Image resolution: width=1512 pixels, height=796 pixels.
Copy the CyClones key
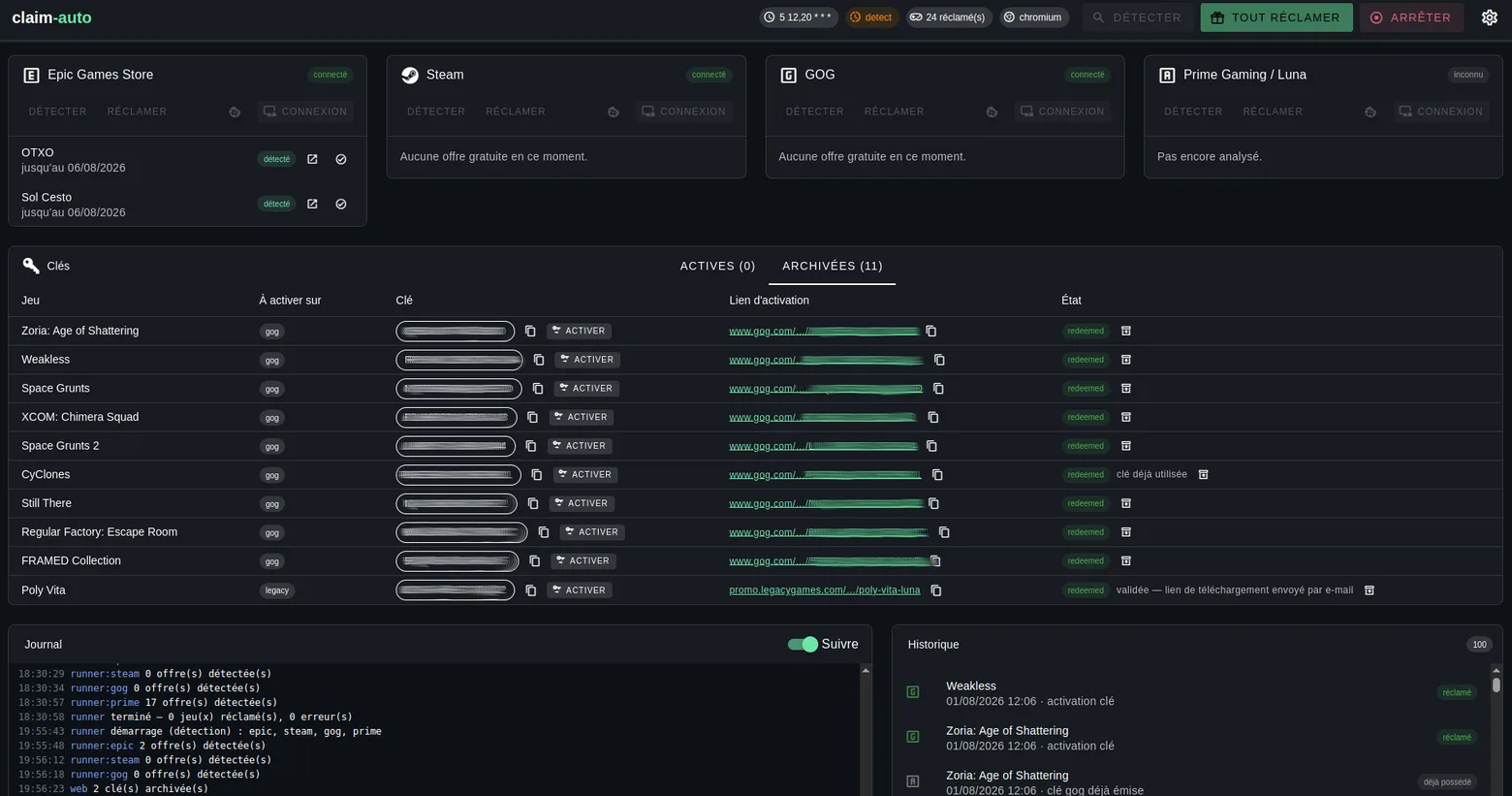537,475
